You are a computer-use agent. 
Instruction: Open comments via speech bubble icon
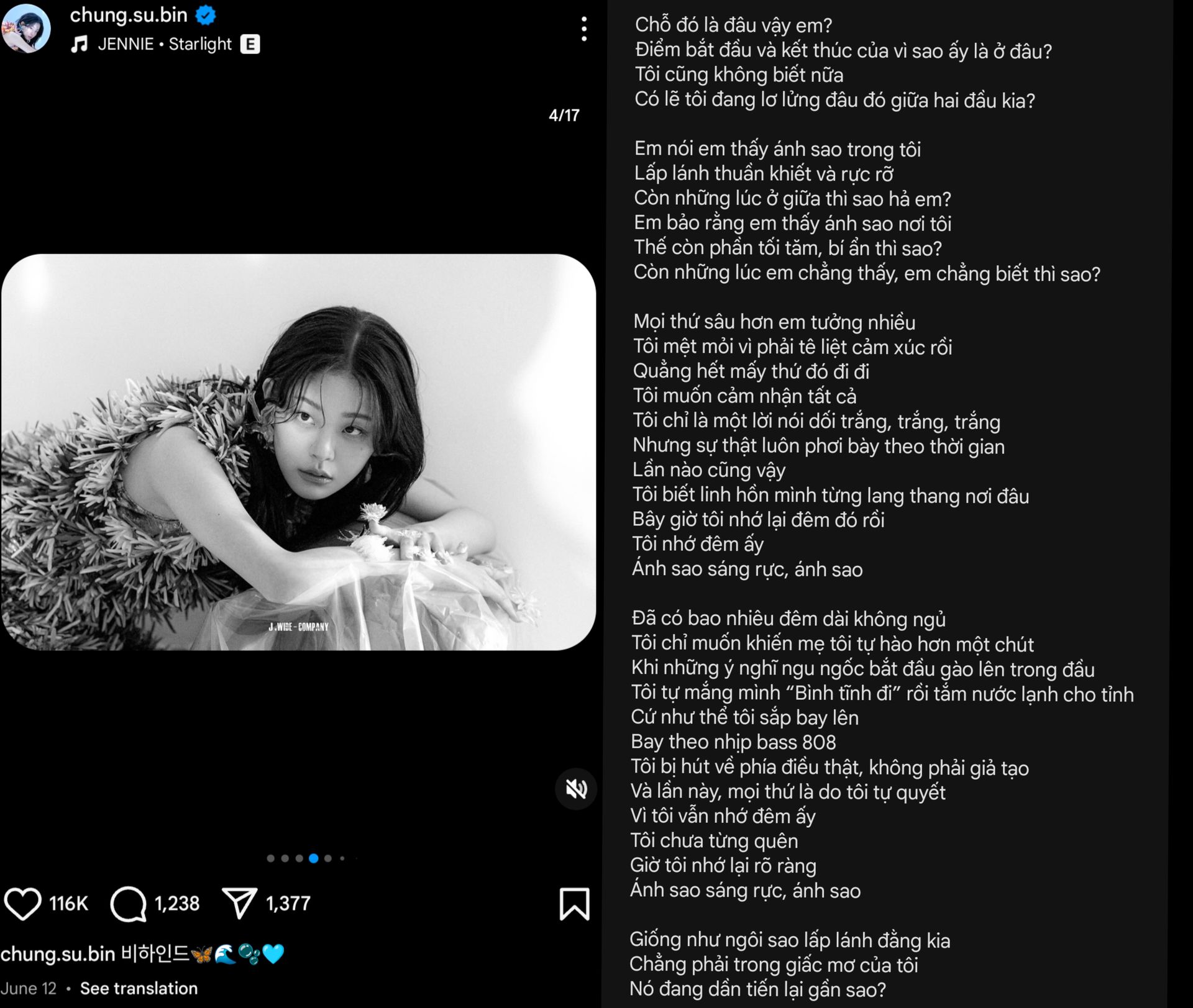click(x=129, y=904)
